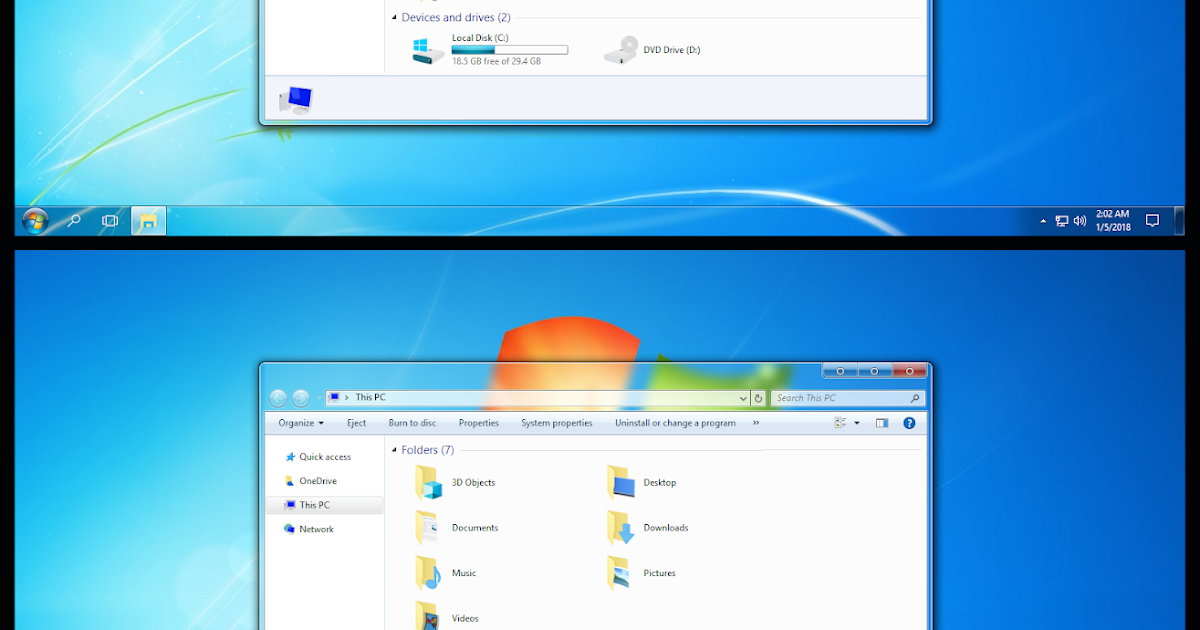This screenshot has height=630, width=1200.
Task: Collapse the Devices and drives group
Action: 393,18
